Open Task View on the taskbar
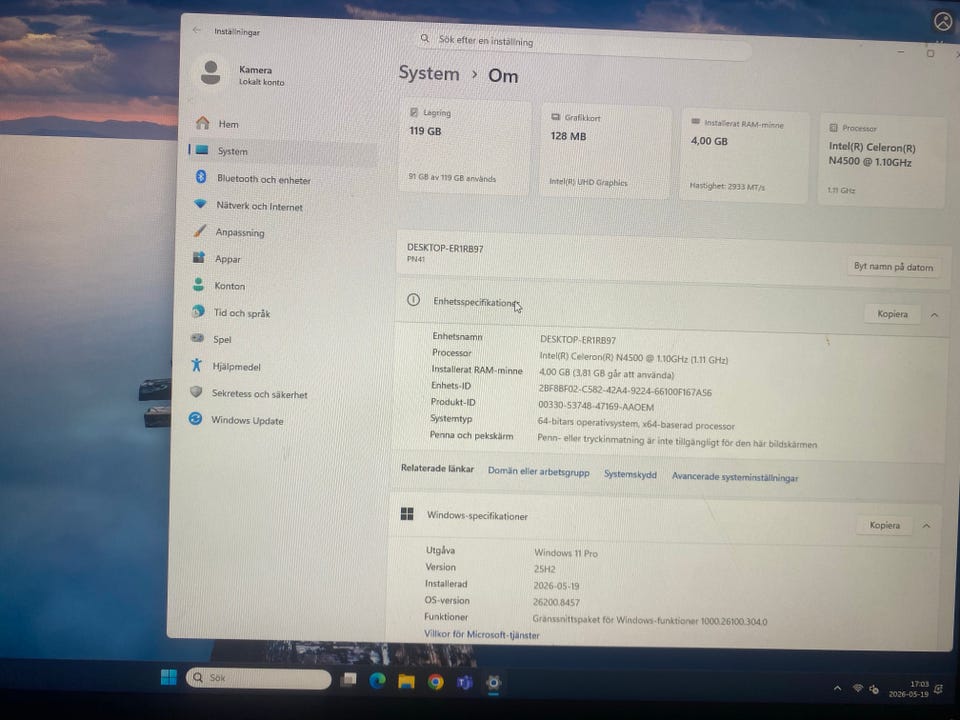Screen dimensions: 960x720 coord(348,679)
